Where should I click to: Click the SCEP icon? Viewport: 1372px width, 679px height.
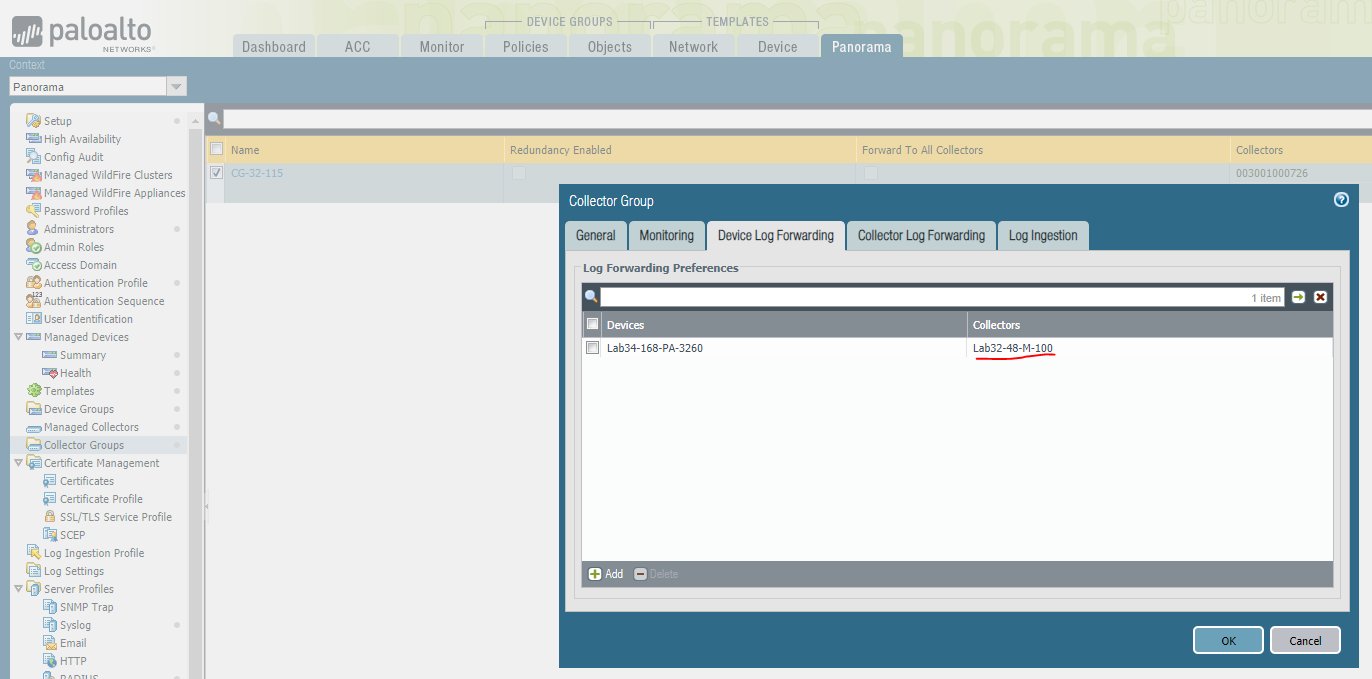[x=50, y=535]
